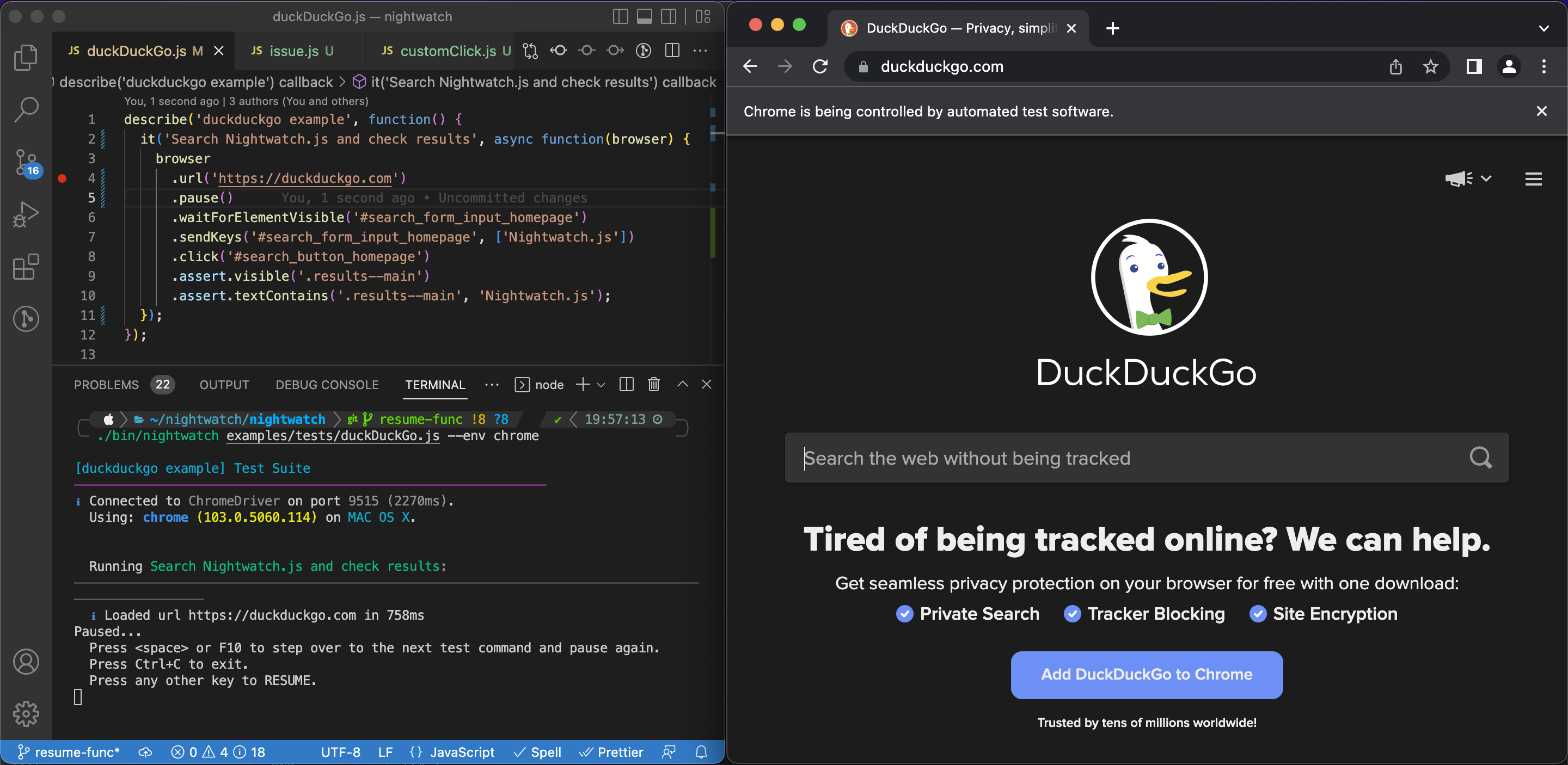Viewport: 1568px width, 765px height.
Task: Open Chrome three-dot menu
Action: pos(1543,66)
